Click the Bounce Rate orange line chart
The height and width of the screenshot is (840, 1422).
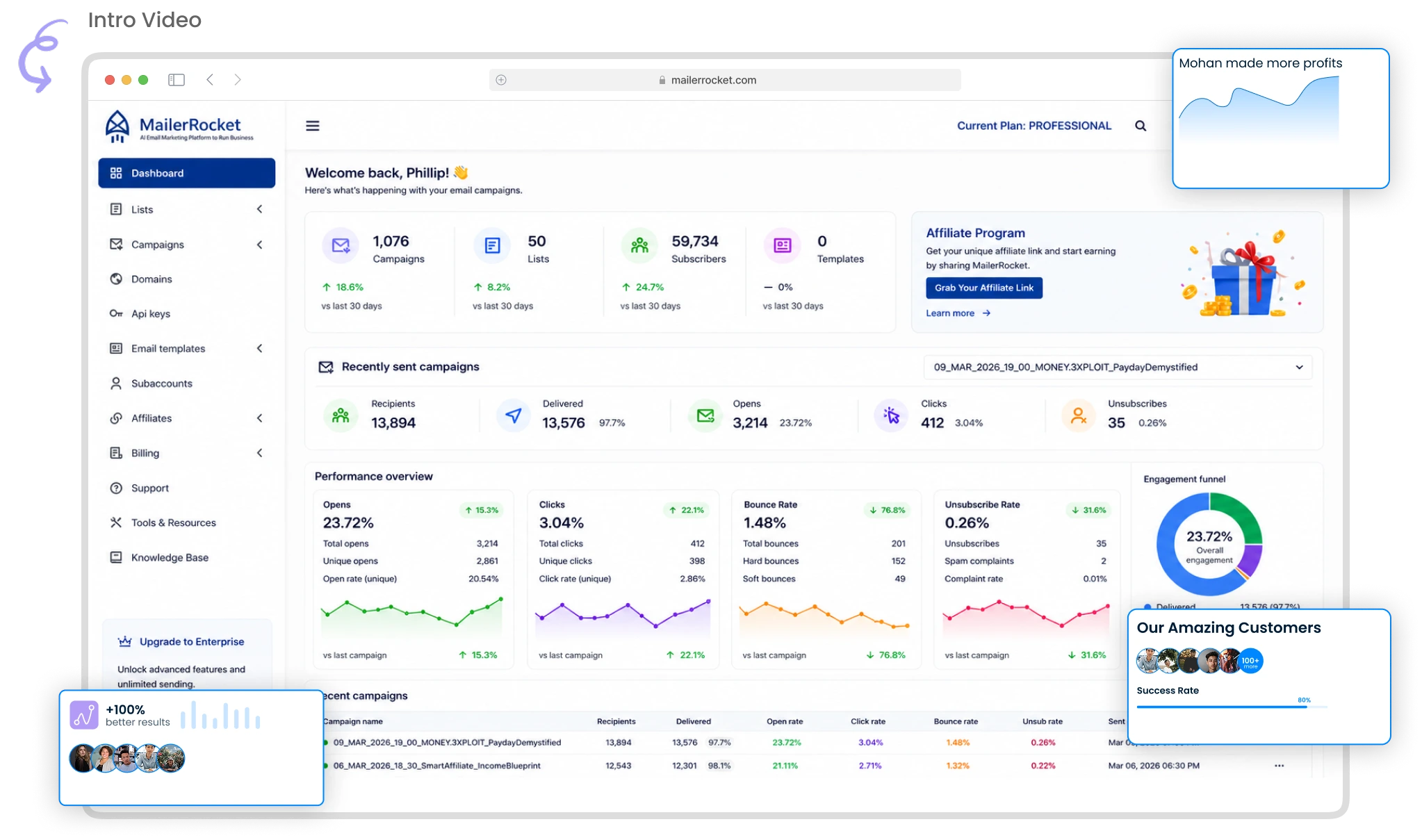[x=825, y=617]
